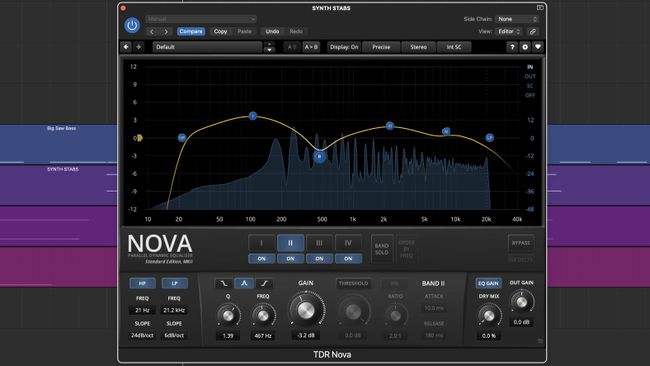
Task: Toggle band I ON button
Action: pyautogui.click(x=262, y=259)
